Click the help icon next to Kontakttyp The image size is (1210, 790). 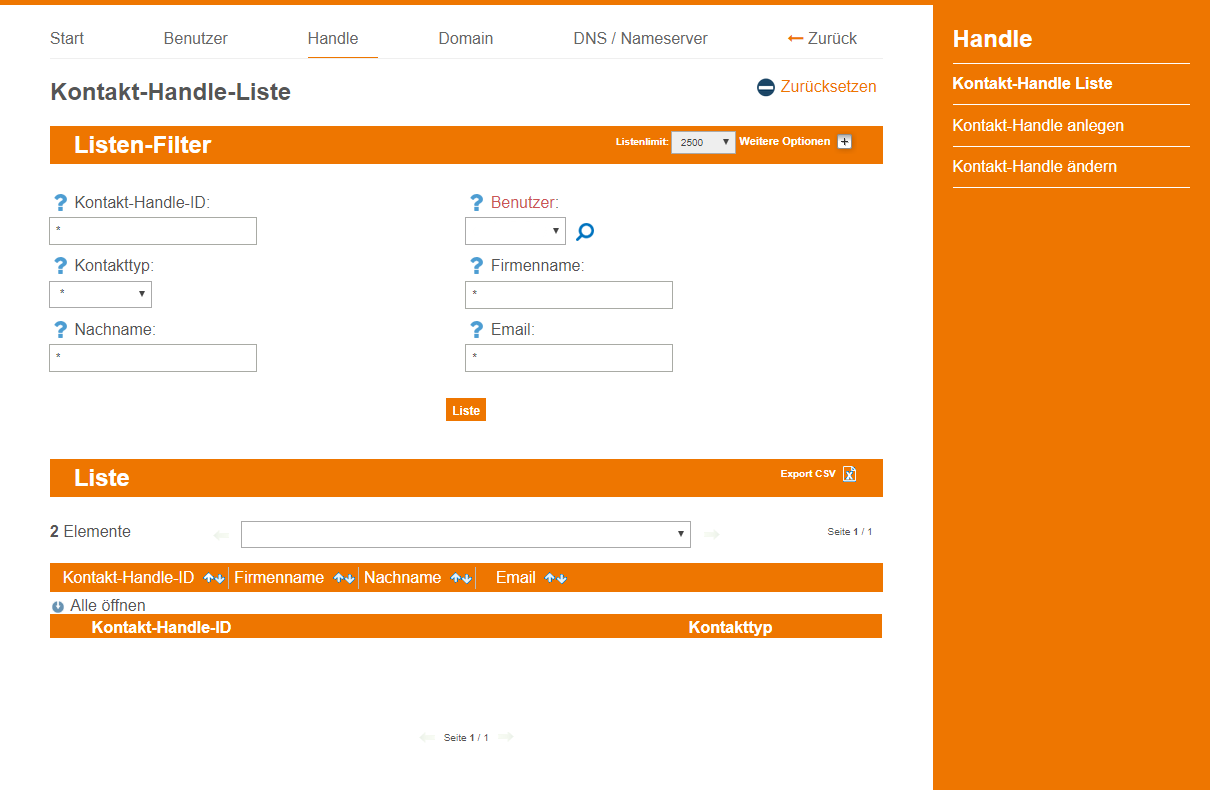(x=59, y=266)
